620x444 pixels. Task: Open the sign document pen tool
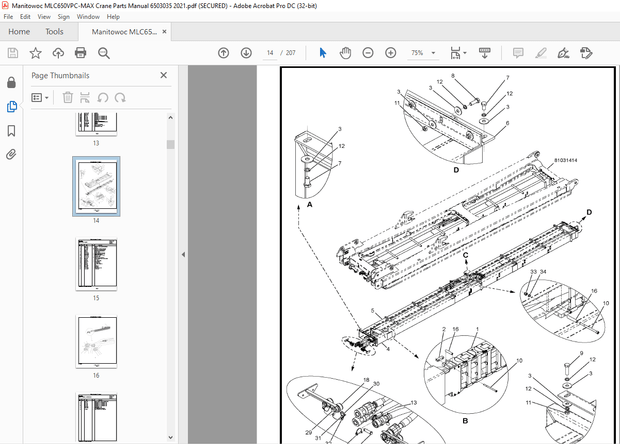pyautogui.click(x=563, y=53)
